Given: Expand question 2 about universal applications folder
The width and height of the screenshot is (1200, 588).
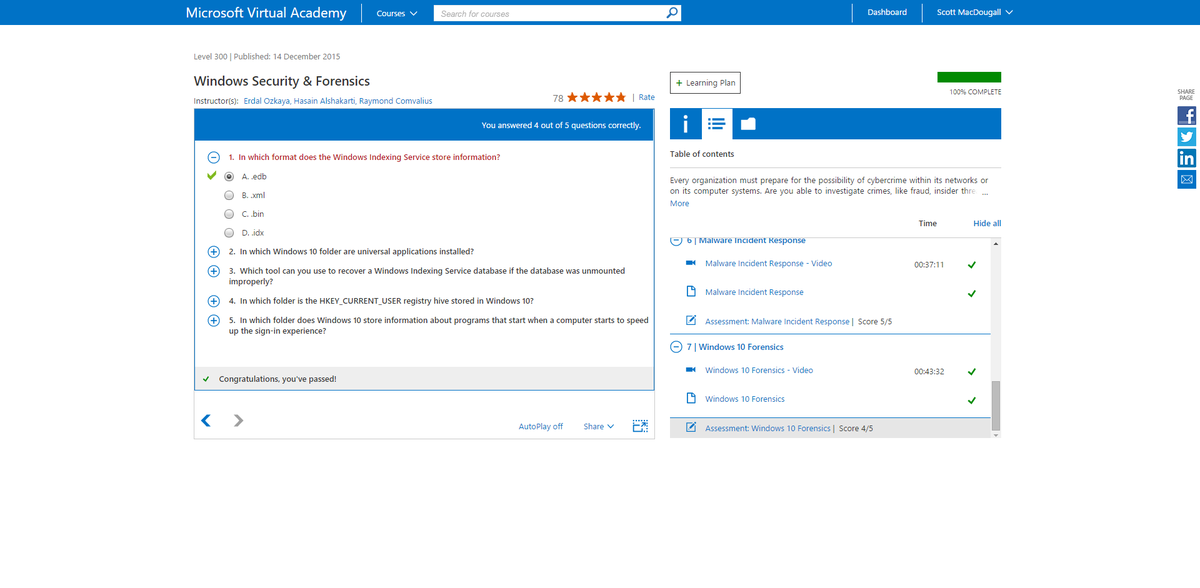Looking at the screenshot, I should tap(213, 252).
